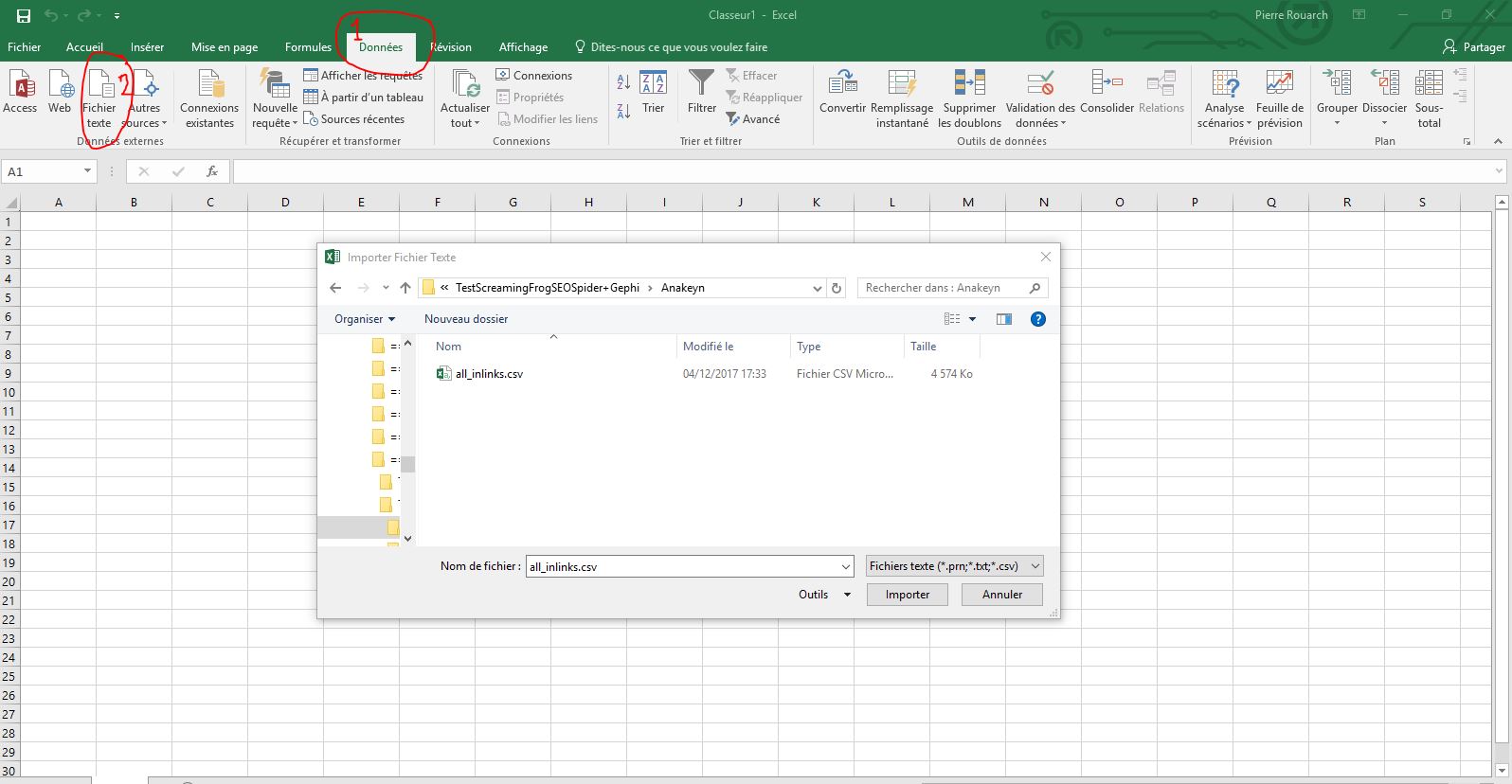This screenshot has height=784, width=1512.
Task: Go back in the import dialog
Action: click(x=335, y=288)
